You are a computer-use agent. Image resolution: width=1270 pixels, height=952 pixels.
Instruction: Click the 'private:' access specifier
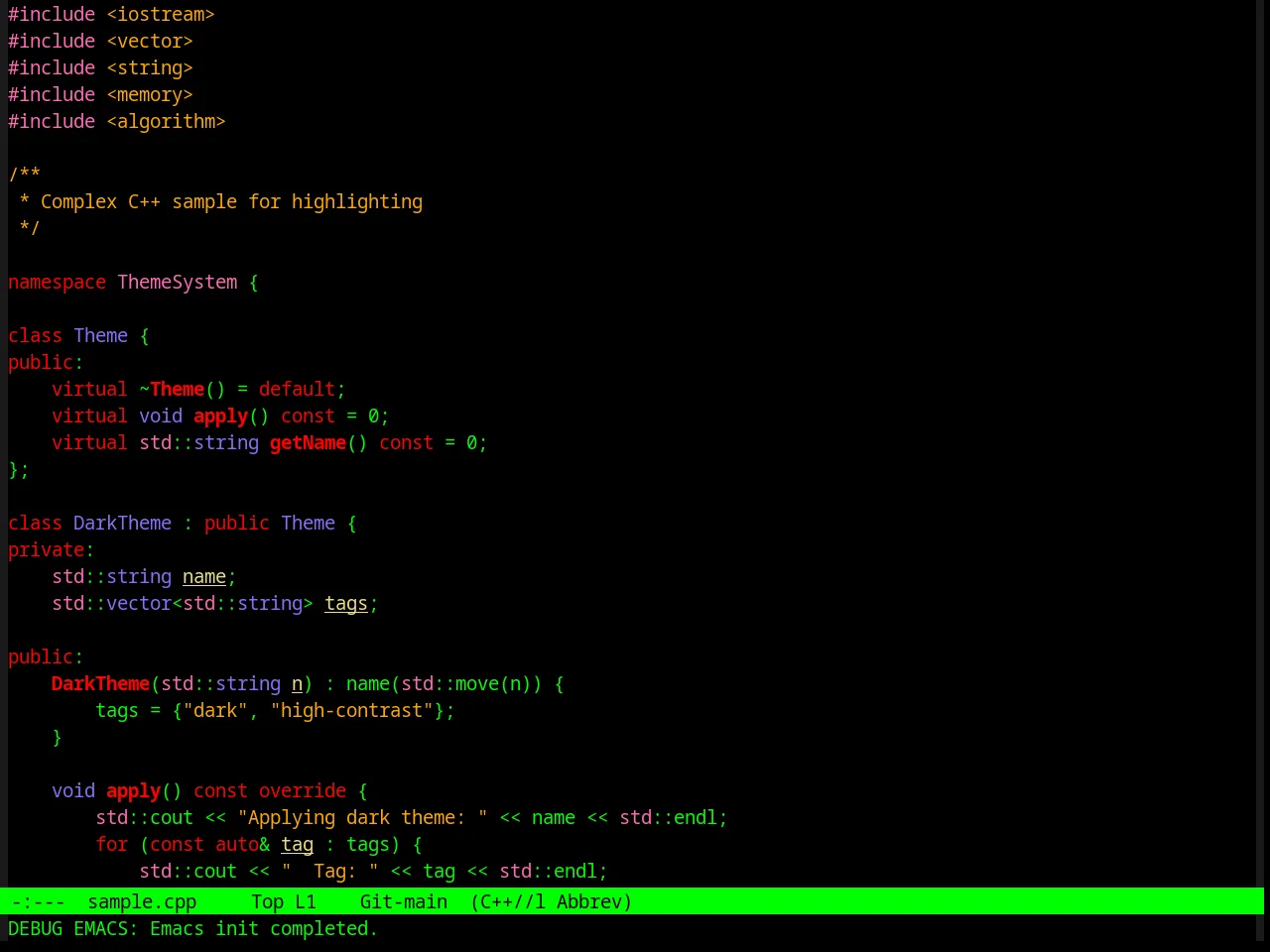click(x=52, y=549)
